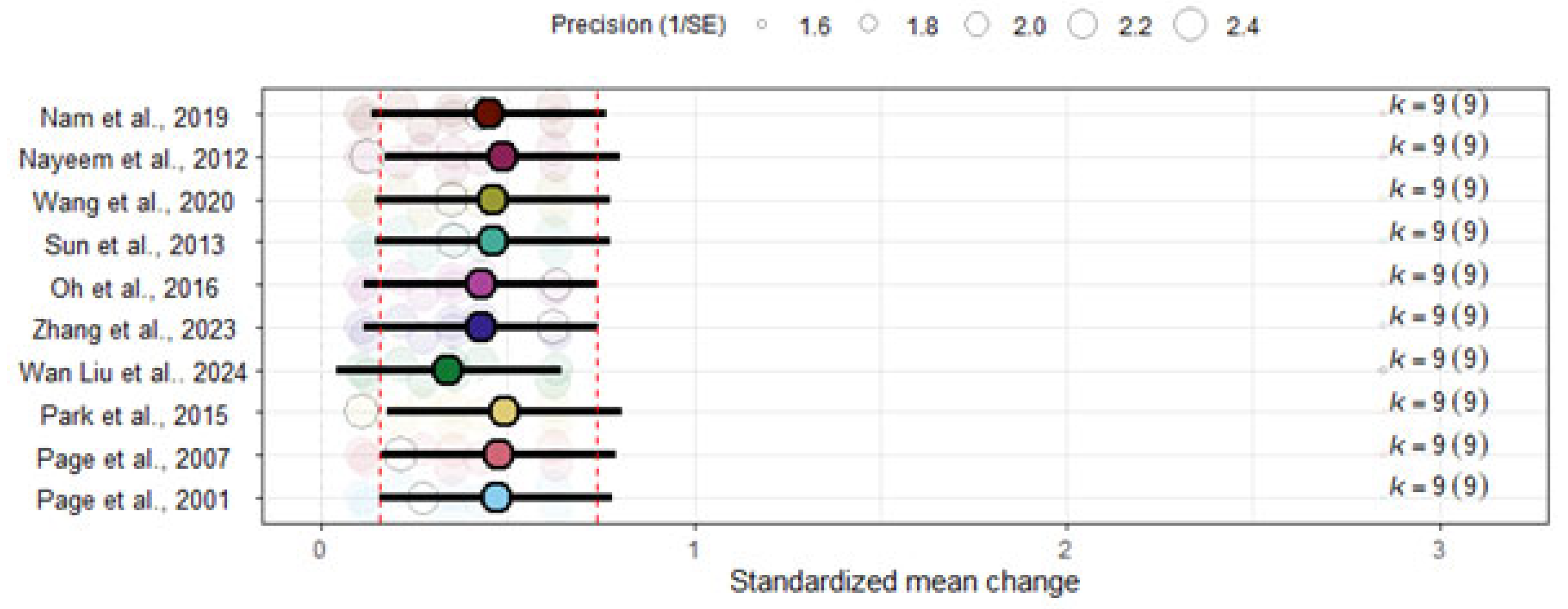Select the pink Page et al. 2007 point
The image size is (1568, 609).
click(x=499, y=454)
